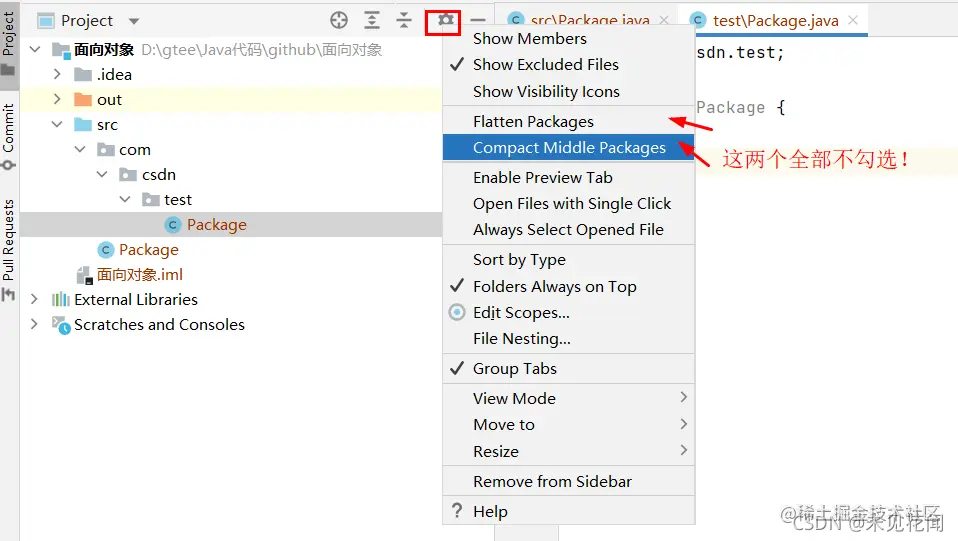958x541 pixels.
Task: Select the src source folder icon
Action: pos(82,125)
